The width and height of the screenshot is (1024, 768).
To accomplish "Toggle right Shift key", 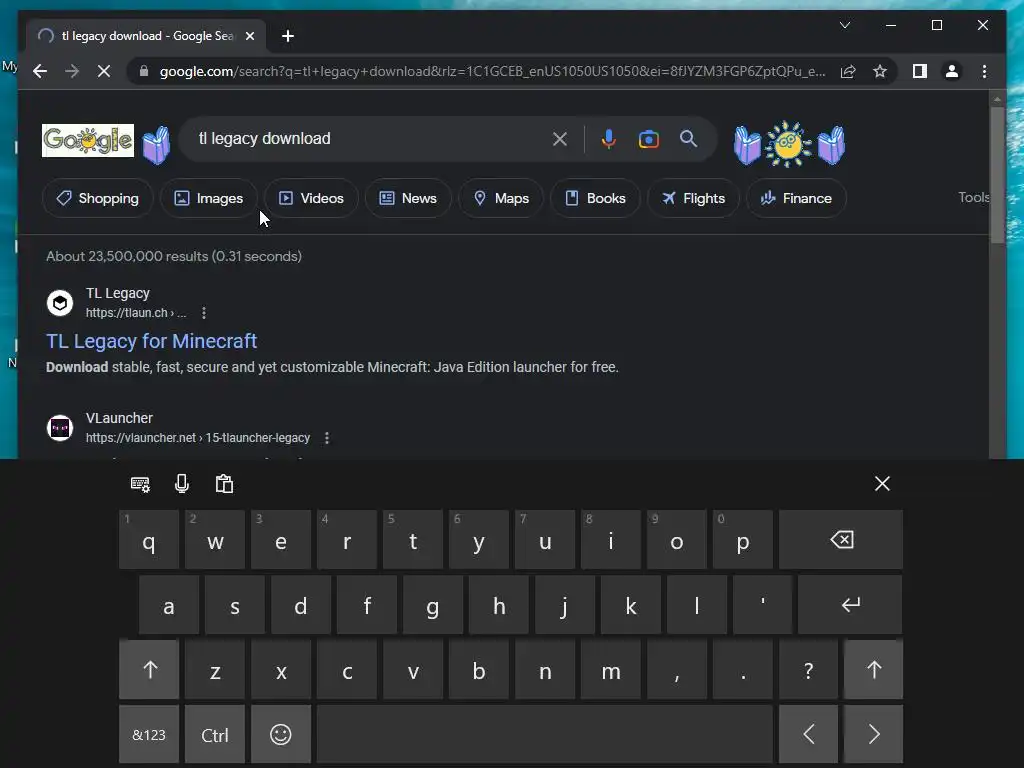I will pyautogui.click(x=874, y=669).
